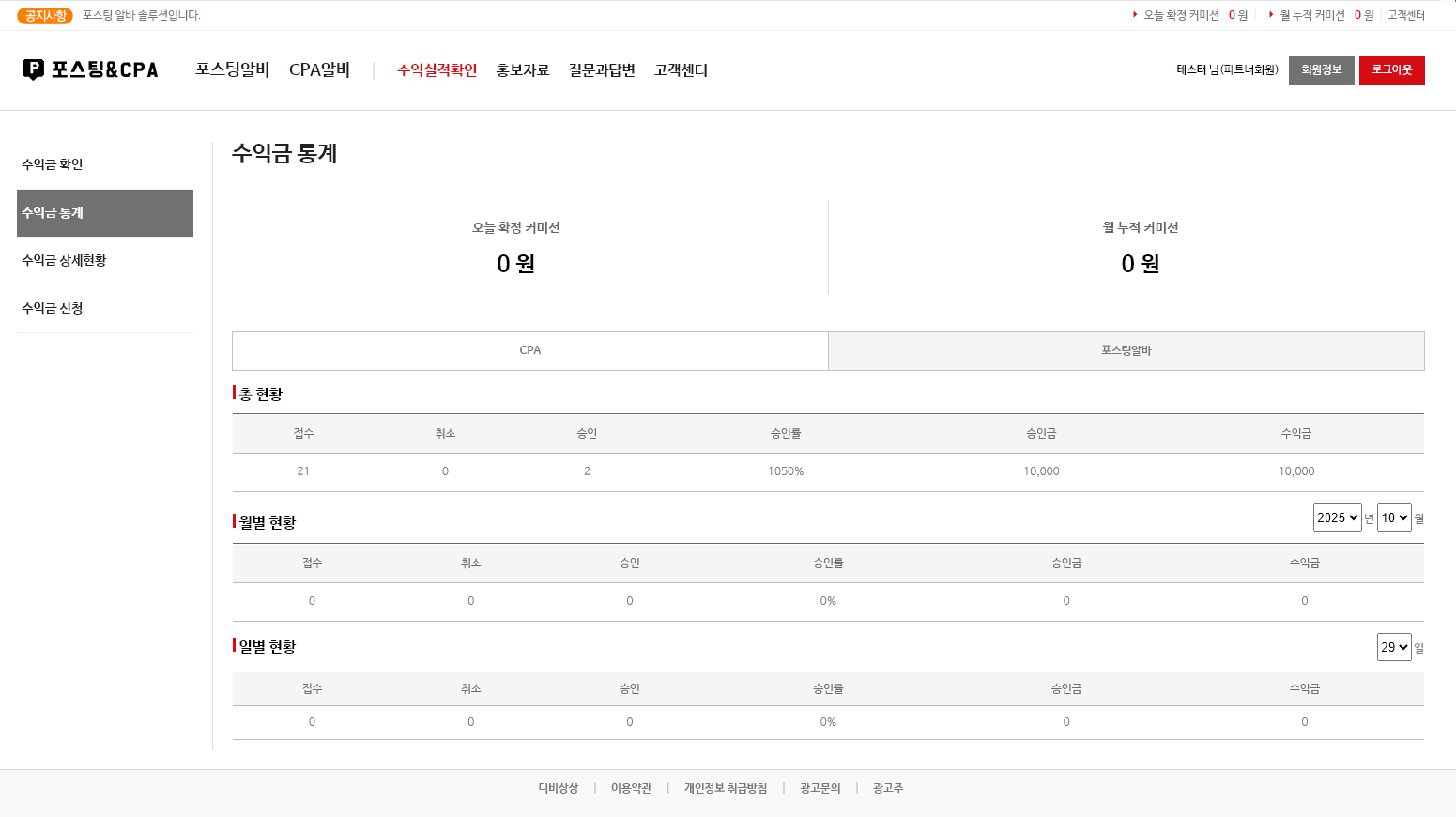
Task: Select 수익금 상세현황 in the sidebar
Action: 64,260
